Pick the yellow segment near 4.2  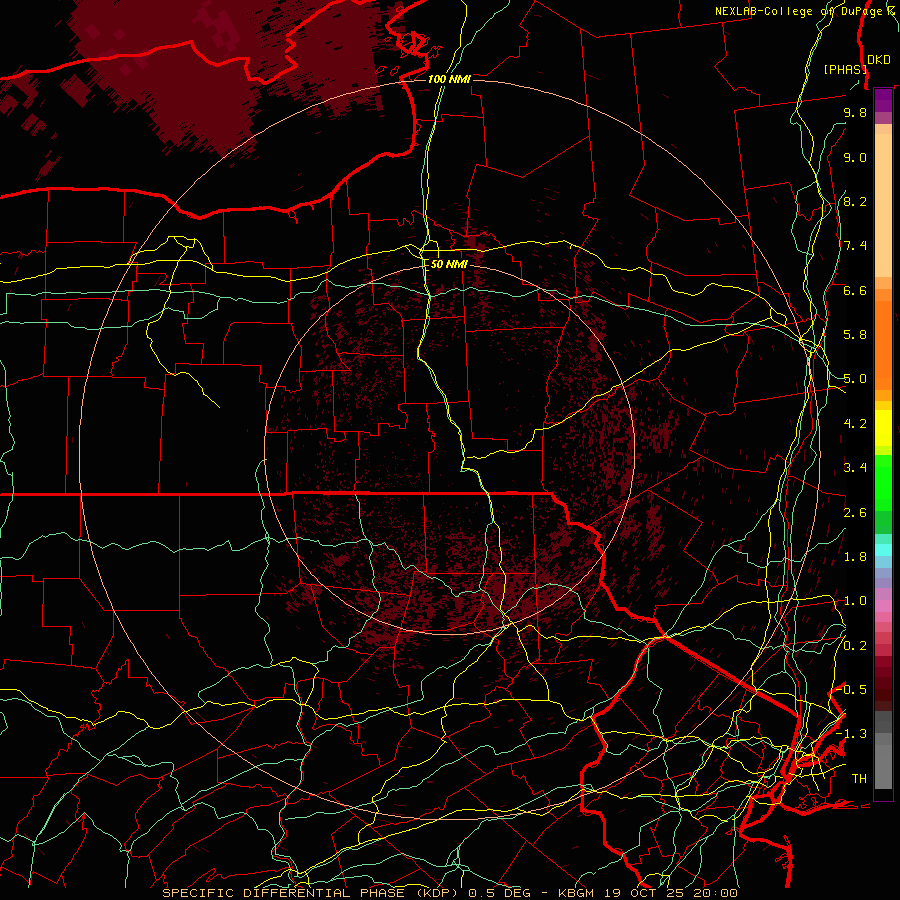(x=883, y=428)
